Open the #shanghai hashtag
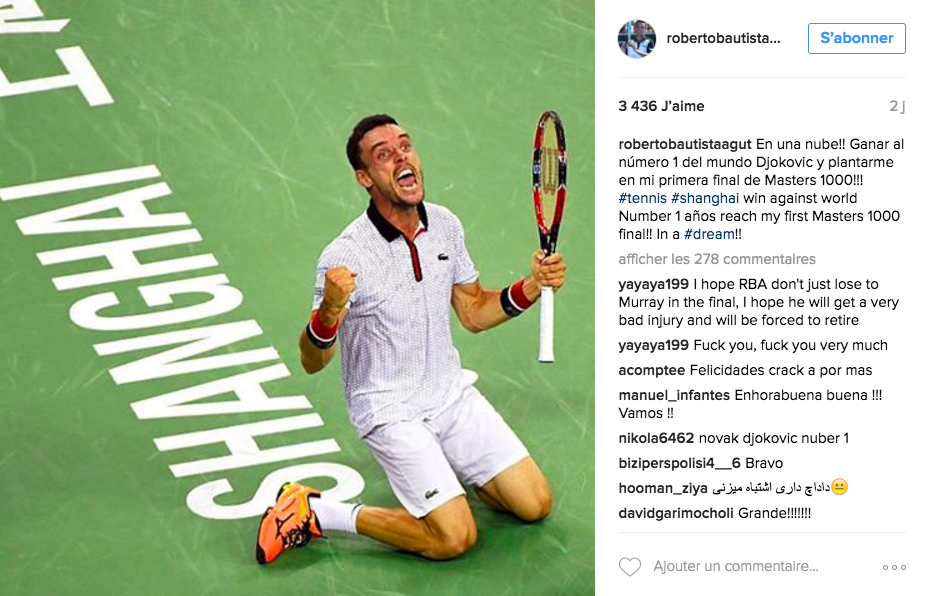The width and height of the screenshot is (930, 596). tap(705, 198)
